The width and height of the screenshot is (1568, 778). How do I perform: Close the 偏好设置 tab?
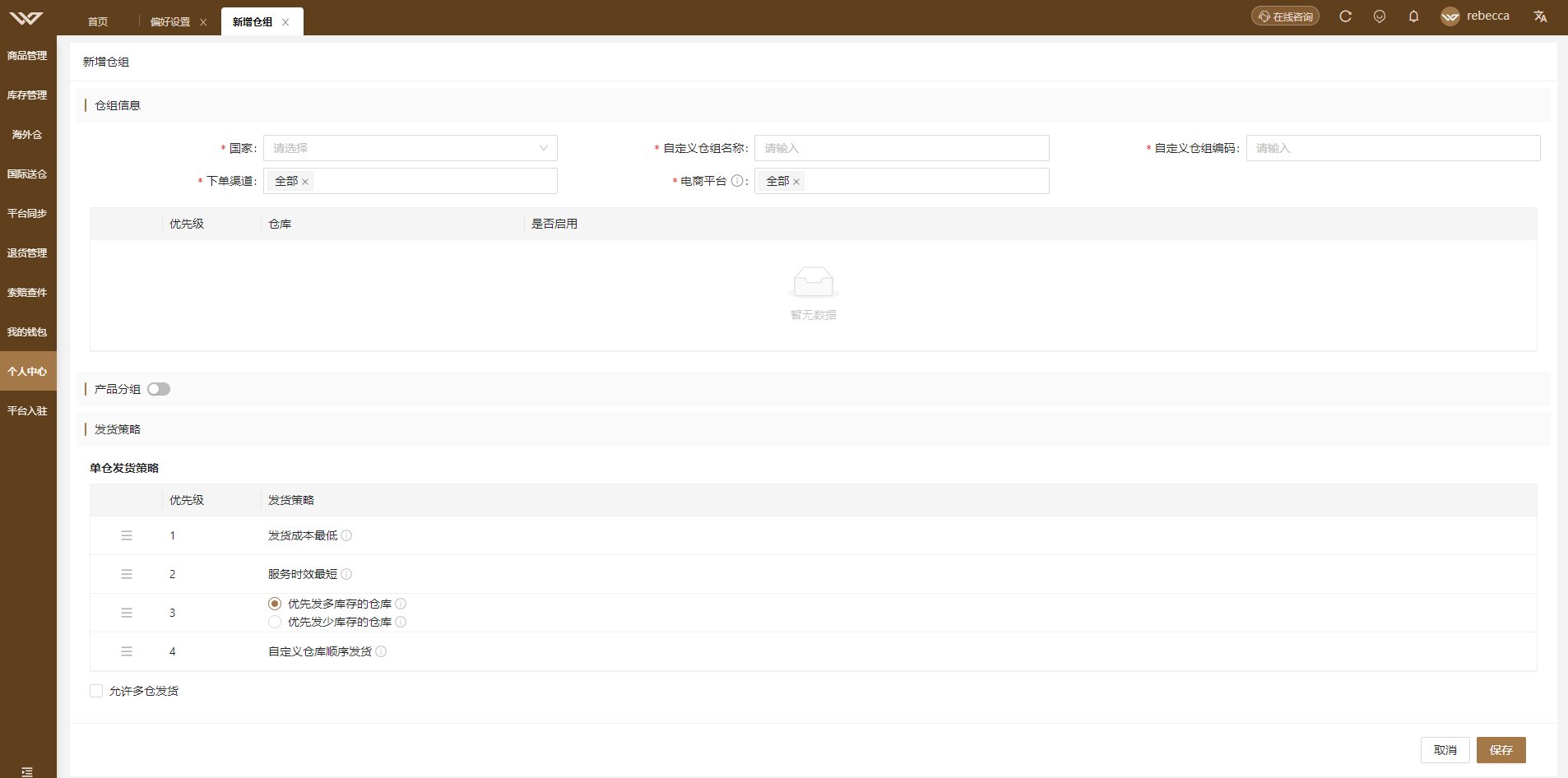[203, 22]
